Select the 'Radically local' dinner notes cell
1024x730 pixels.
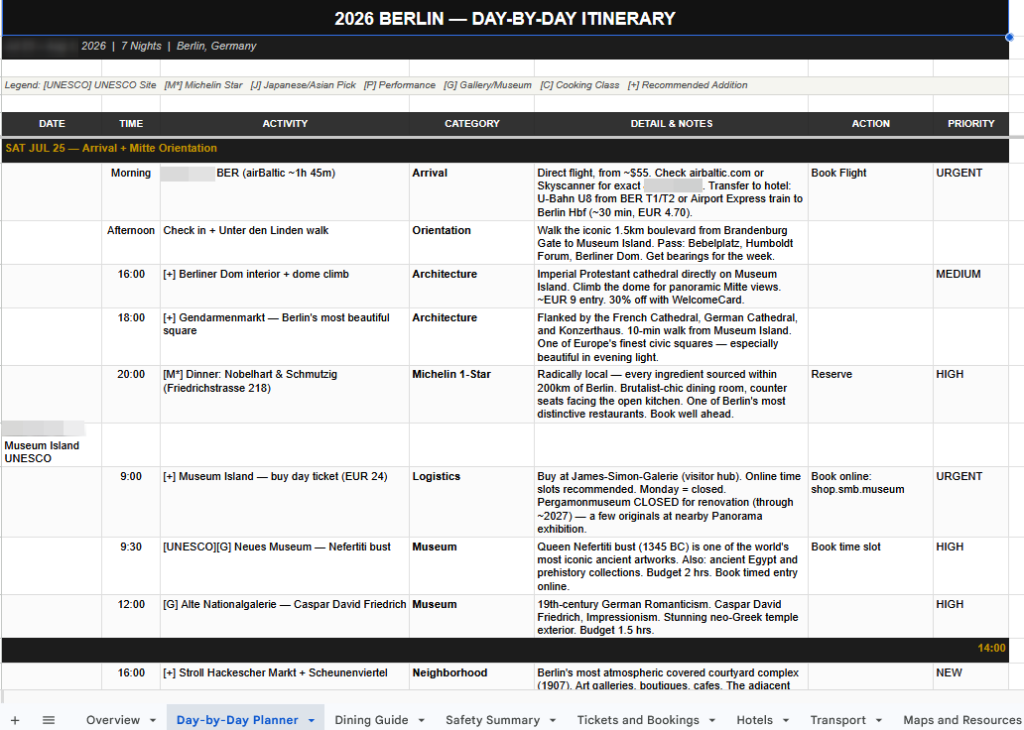click(671, 394)
